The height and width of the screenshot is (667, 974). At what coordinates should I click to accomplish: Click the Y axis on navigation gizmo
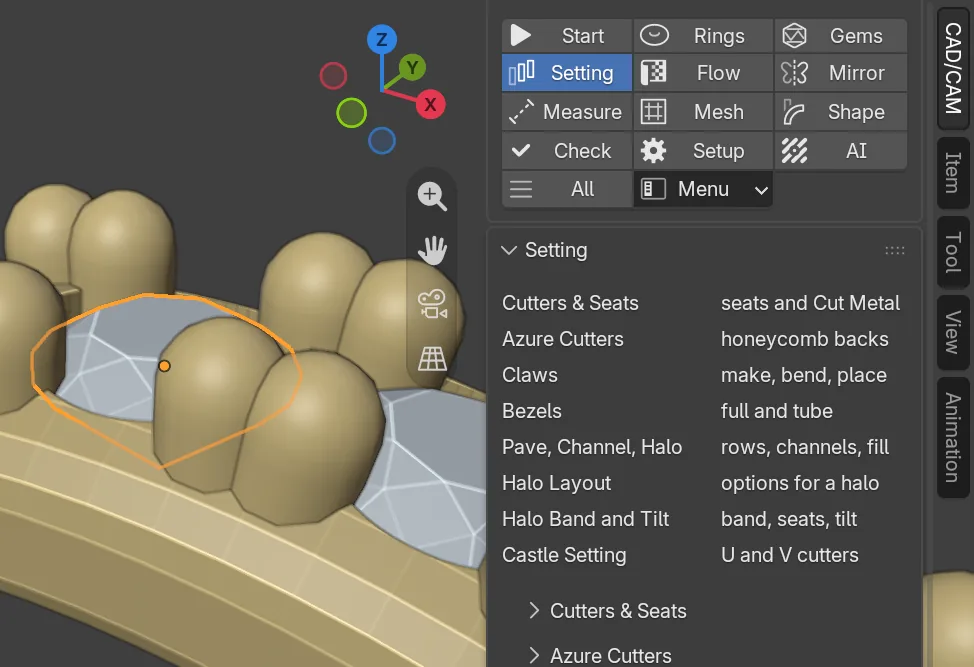[x=412, y=67]
